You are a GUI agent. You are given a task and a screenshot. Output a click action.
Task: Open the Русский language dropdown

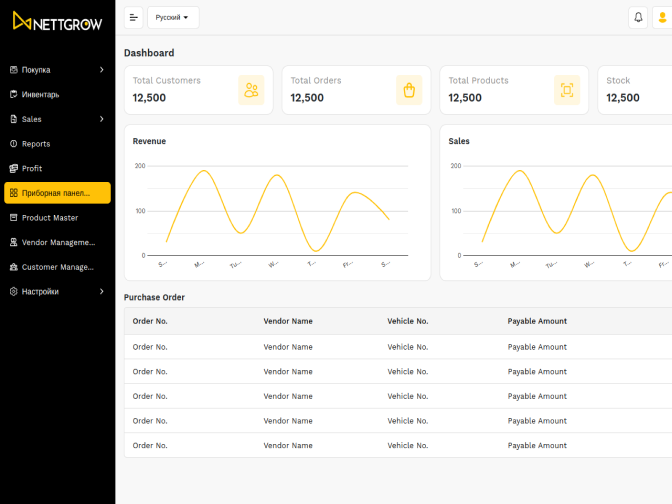point(172,17)
